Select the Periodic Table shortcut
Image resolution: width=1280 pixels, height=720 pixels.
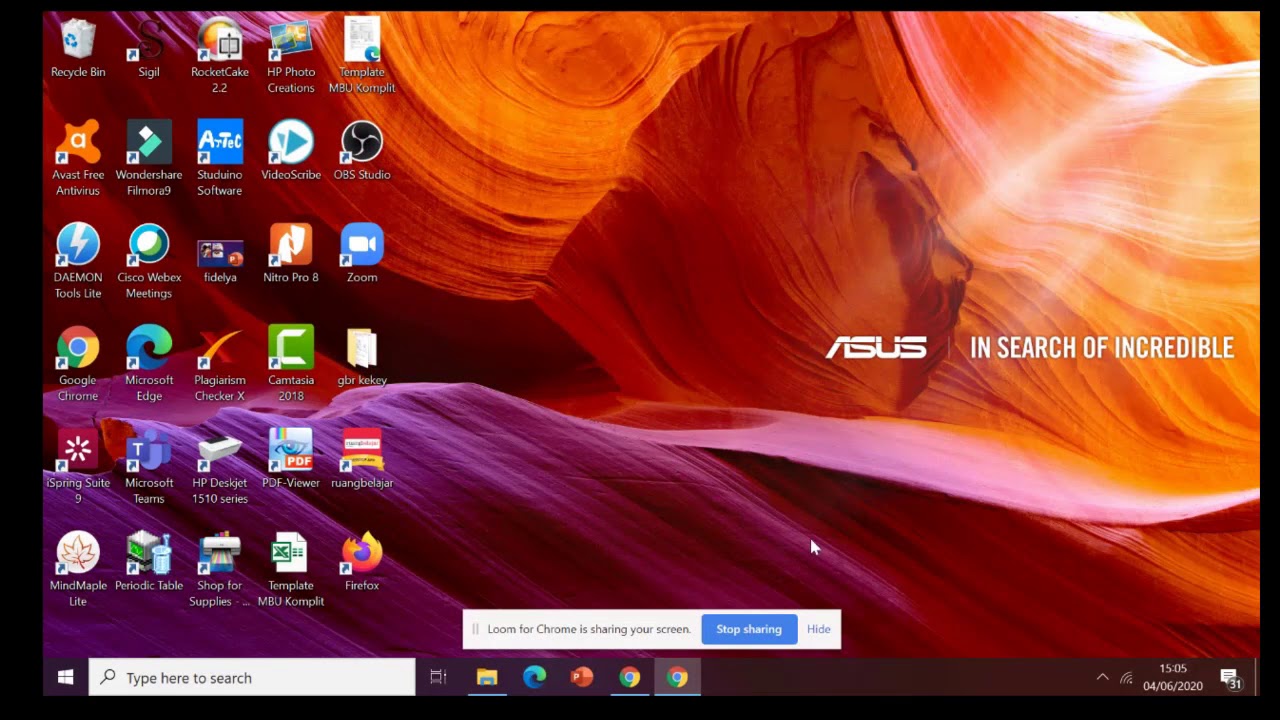[x=149, y=563]
